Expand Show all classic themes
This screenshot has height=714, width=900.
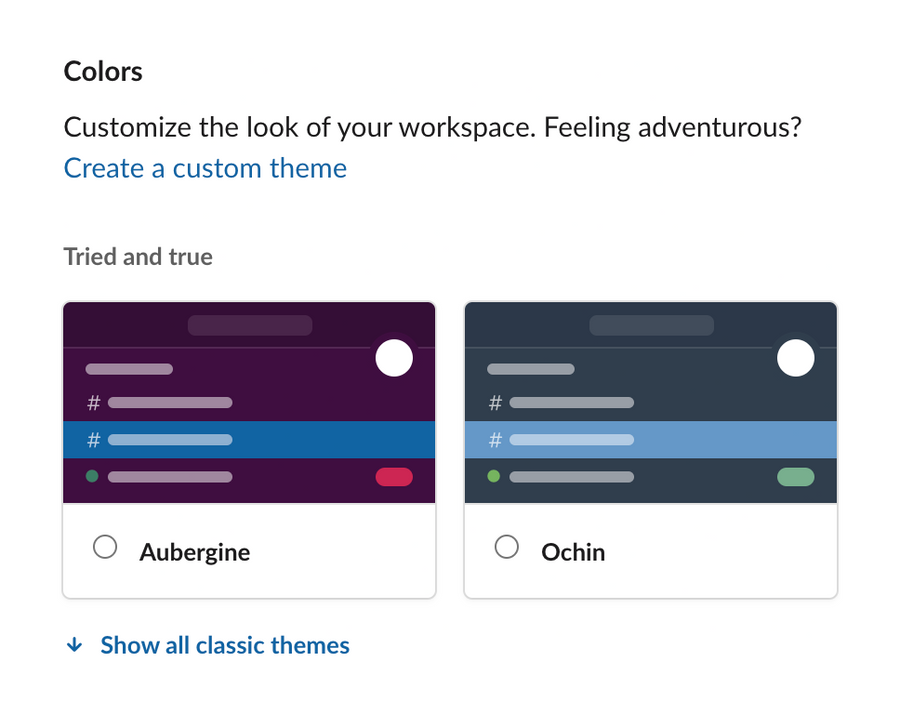[x=224, y=645]
